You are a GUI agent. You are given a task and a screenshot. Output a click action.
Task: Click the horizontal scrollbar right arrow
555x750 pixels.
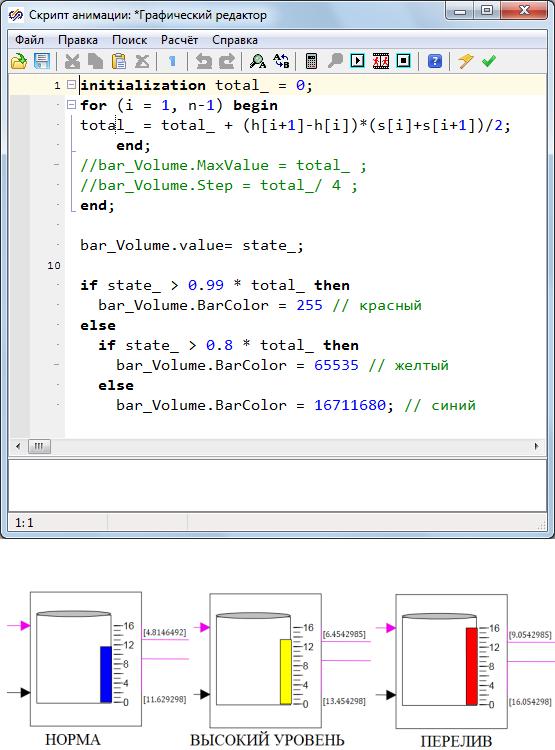tap(536, 446)
